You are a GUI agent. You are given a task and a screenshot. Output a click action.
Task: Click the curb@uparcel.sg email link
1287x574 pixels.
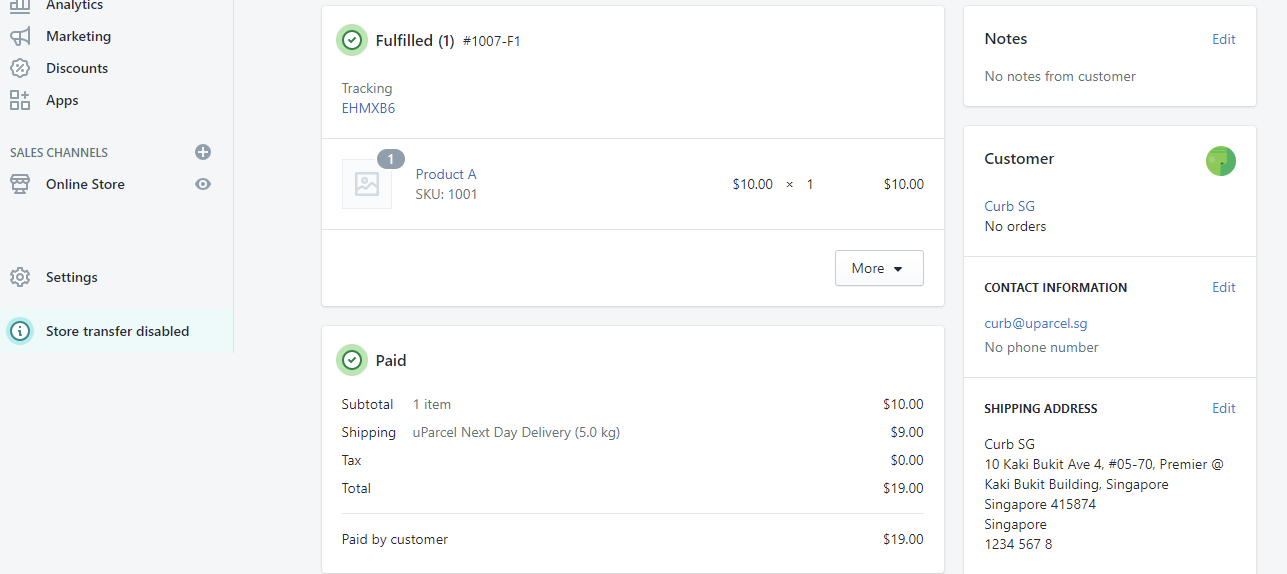[x=1035, y=323]
